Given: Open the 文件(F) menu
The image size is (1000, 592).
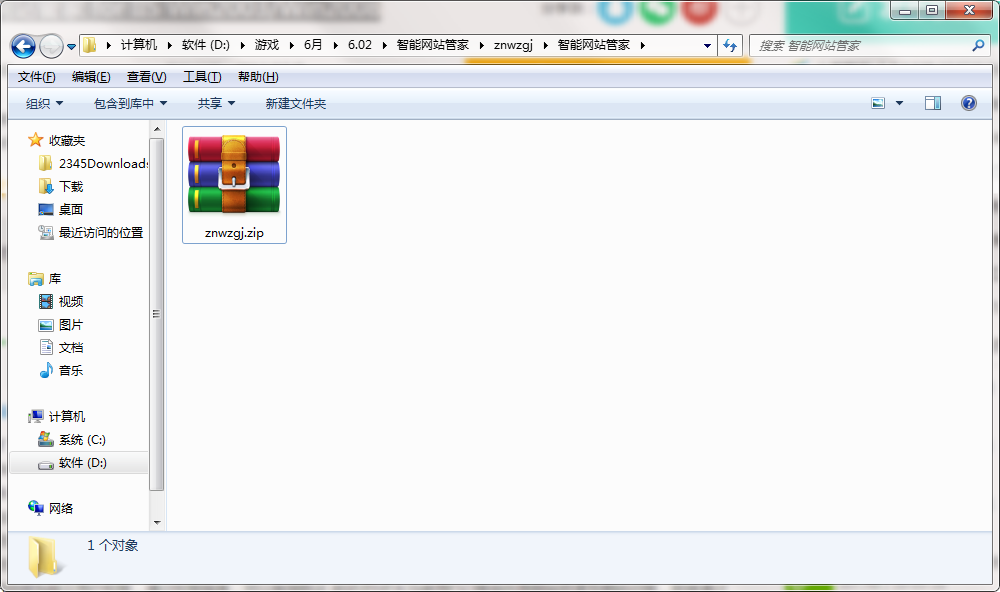Looking at the screenshot, I should click(x=36, y=77).
